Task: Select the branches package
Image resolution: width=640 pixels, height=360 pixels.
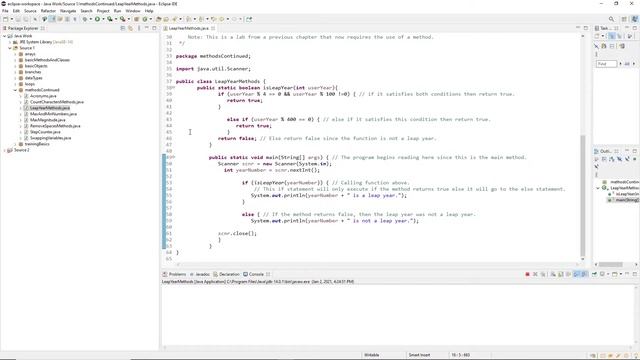Action: point(33,72)
